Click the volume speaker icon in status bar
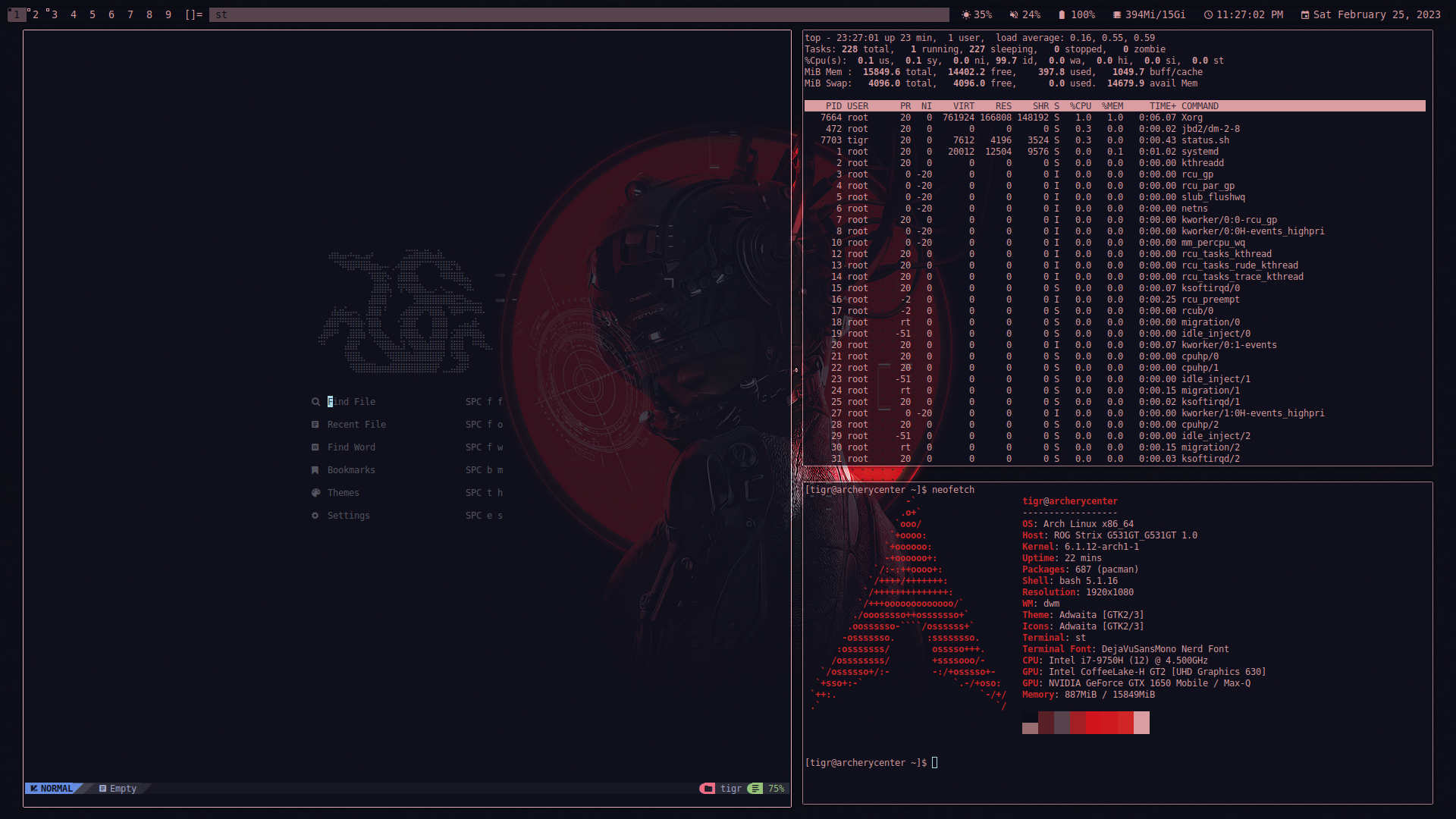The image size is (1456, 819). tap(1014, 14)
